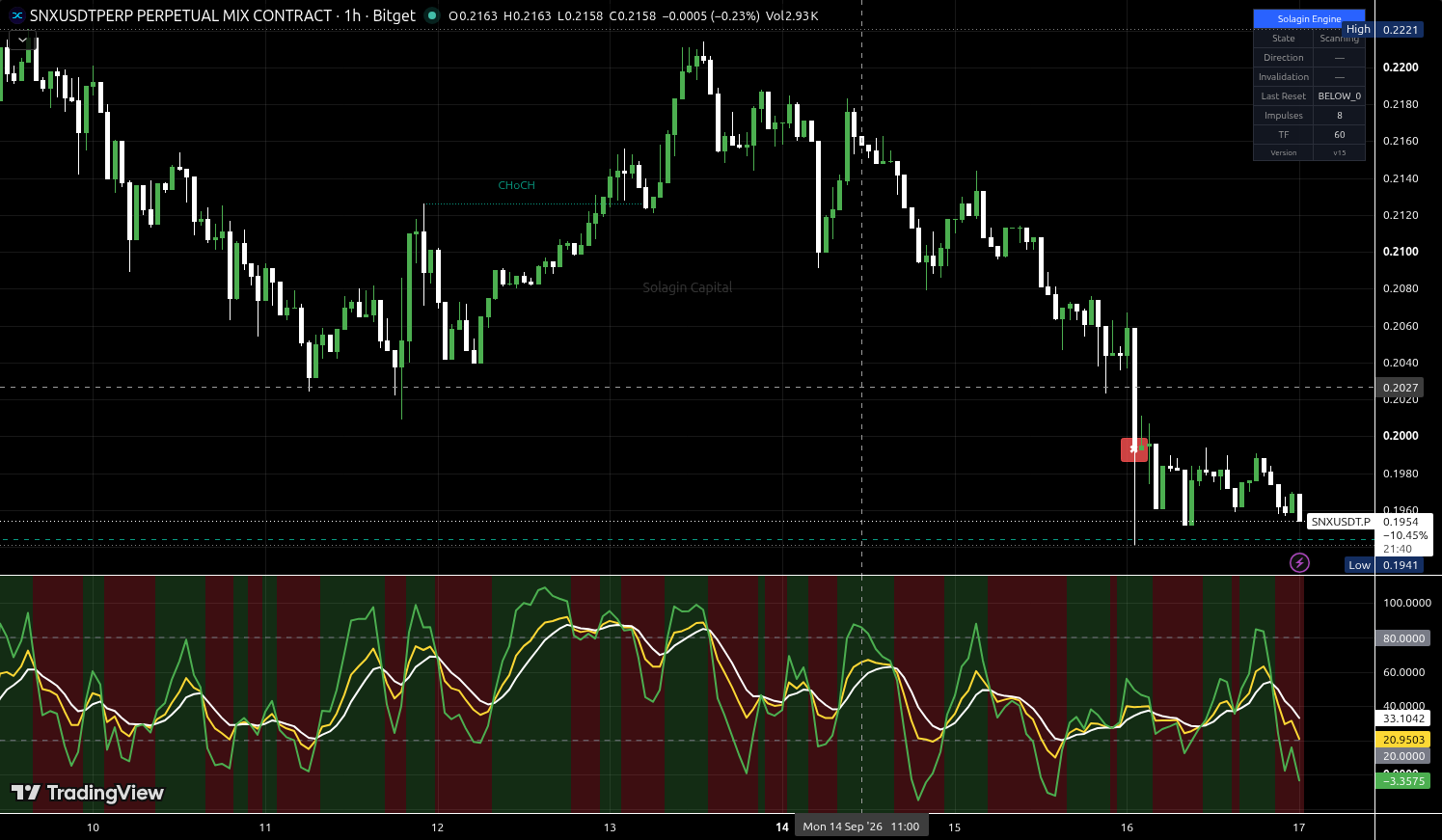
Task: Click the BELOW_0 value cell
Action: point(1339,96)
